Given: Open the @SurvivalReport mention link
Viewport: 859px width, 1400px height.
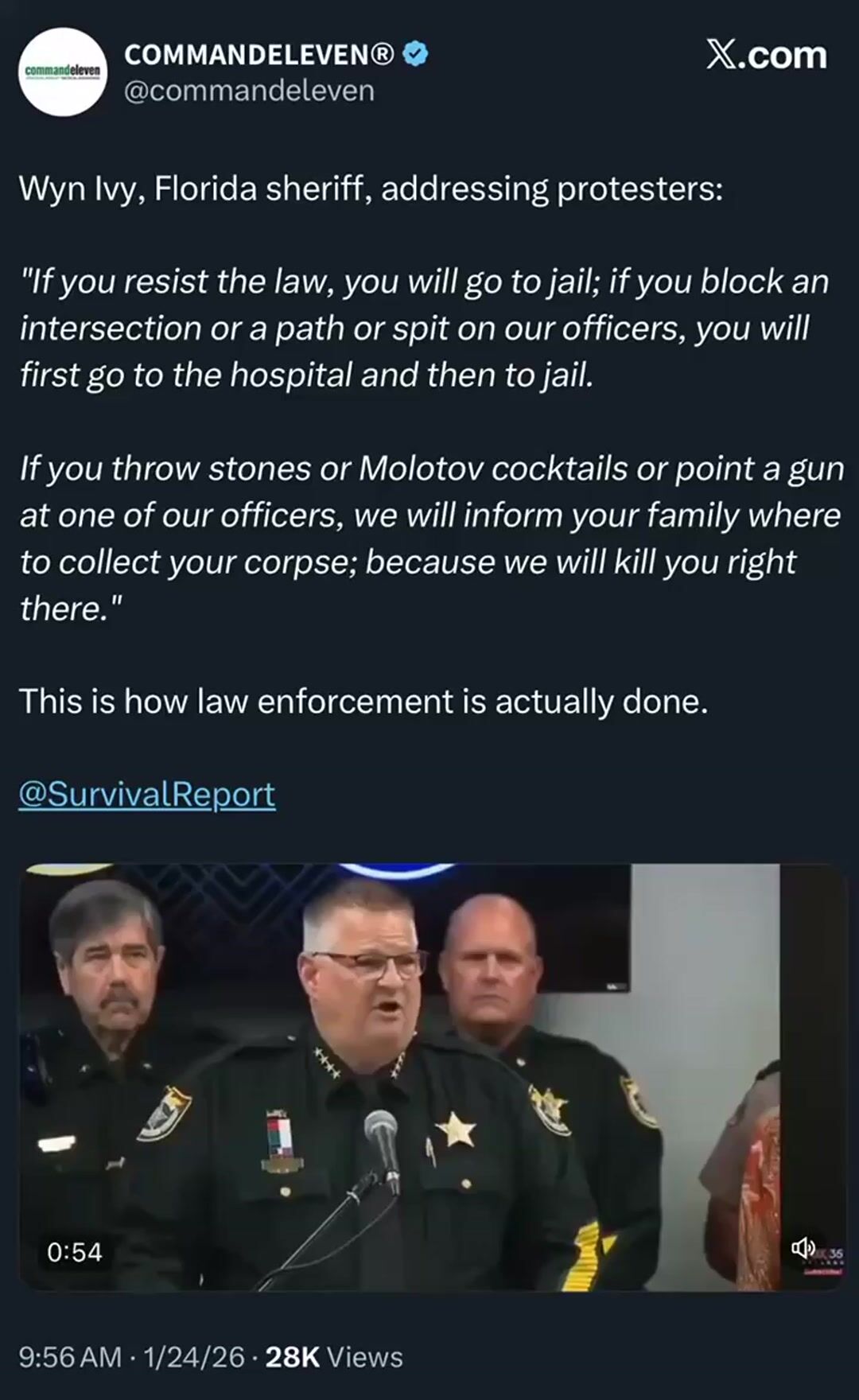Looking at the screenshot, I should (x=147, y=794).
